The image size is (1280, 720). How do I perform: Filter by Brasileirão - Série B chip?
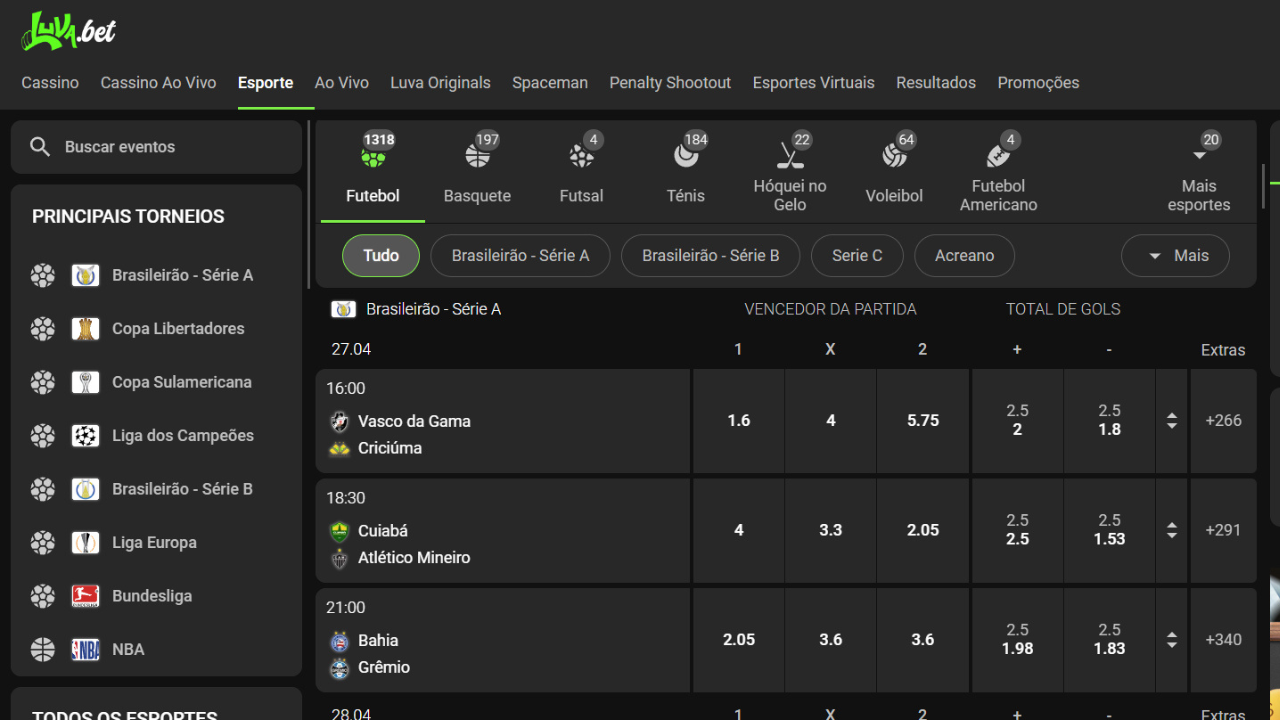point(711,256)
